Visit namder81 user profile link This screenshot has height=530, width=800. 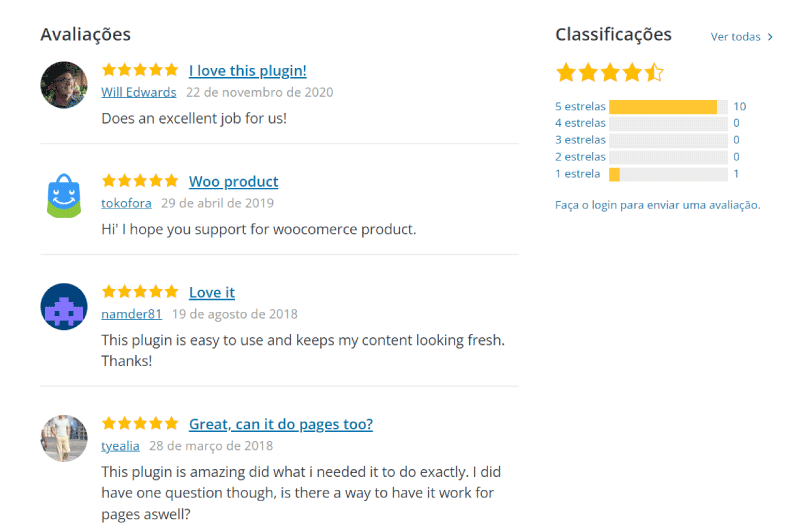click(132, 314)
